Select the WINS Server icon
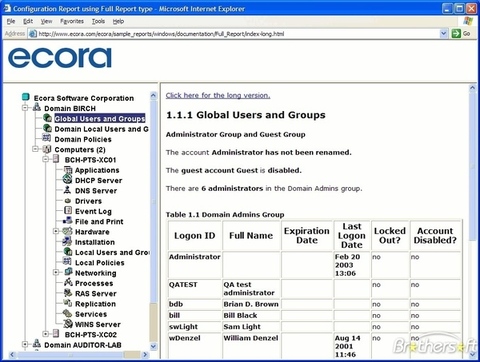This screenshot has width=480, height=362. [x=68, y=324]
